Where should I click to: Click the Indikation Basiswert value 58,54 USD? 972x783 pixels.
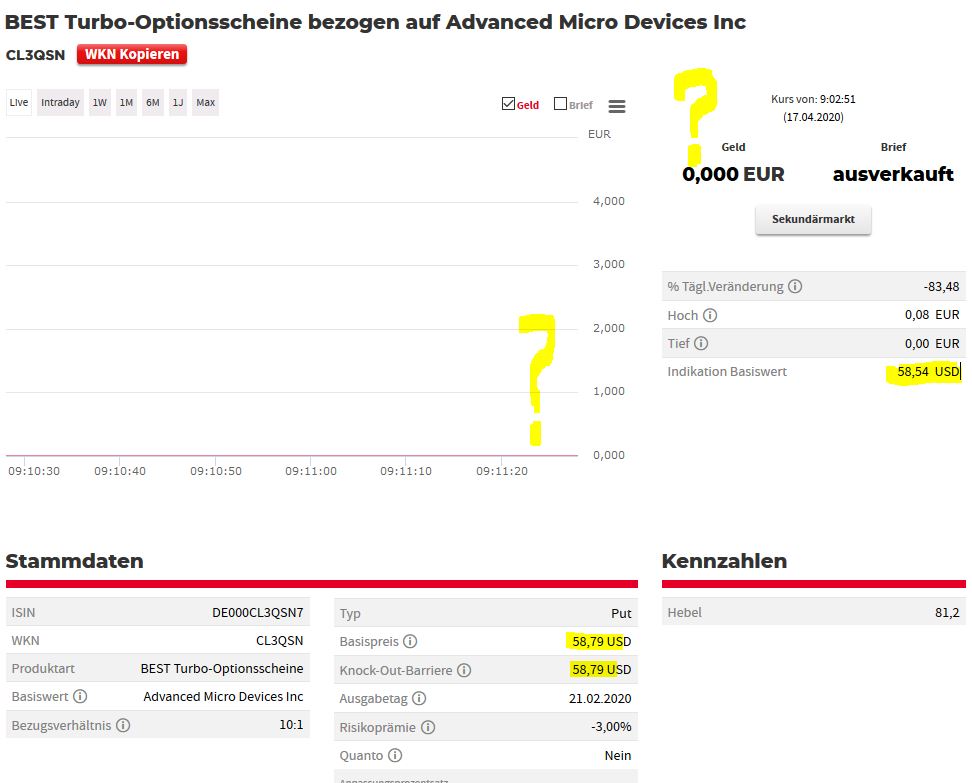[928, 371]
